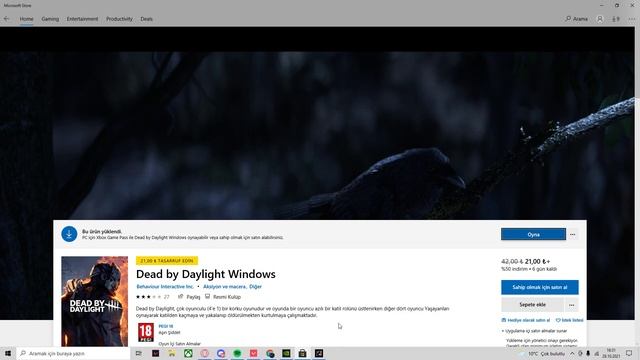Add the game with Sepete ekle
The image size is (640, 360).
pyautogui.click(x=532, y=305)
